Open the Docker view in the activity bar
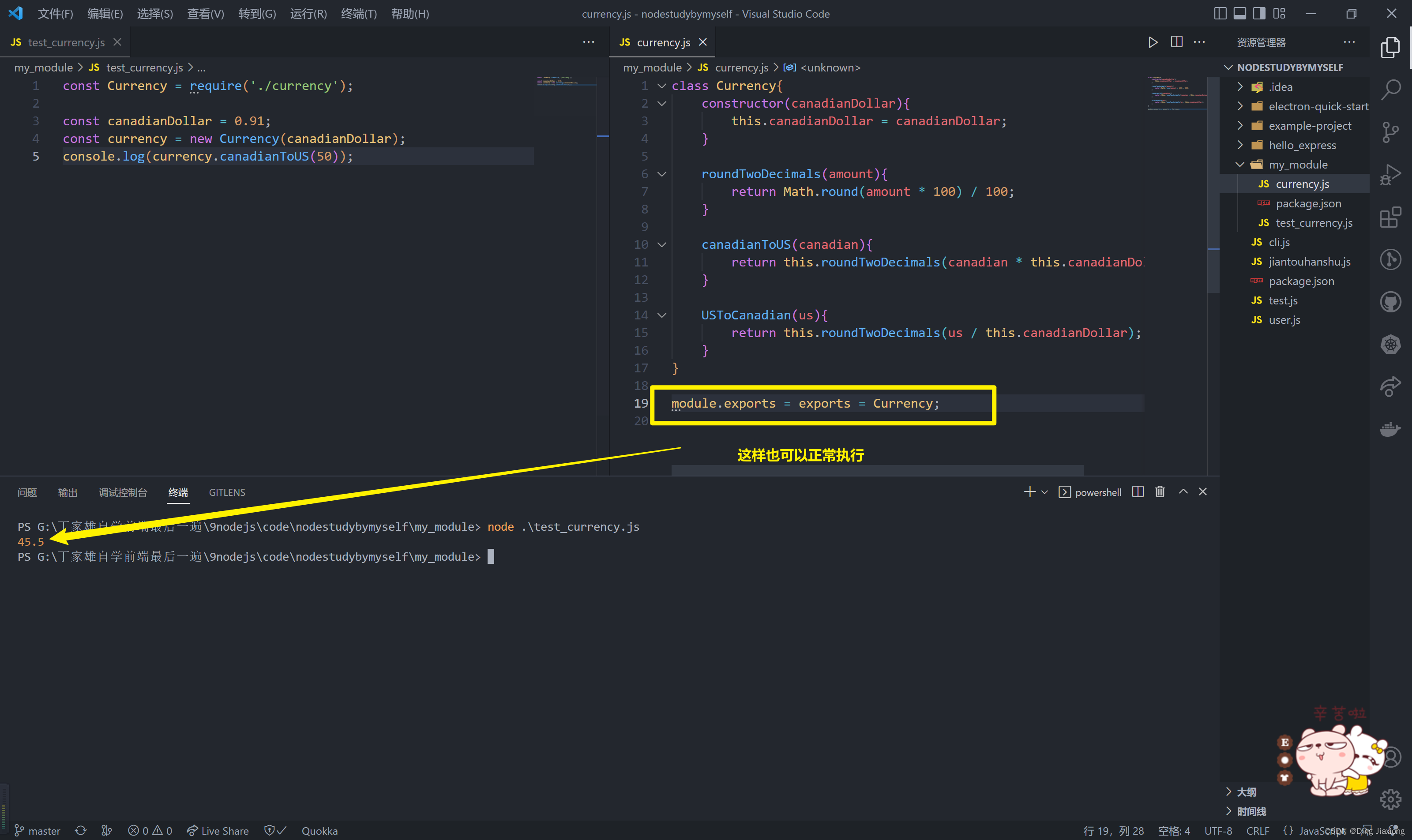The width and height of the screenshot is (1412, 840). coord(1391,429)
